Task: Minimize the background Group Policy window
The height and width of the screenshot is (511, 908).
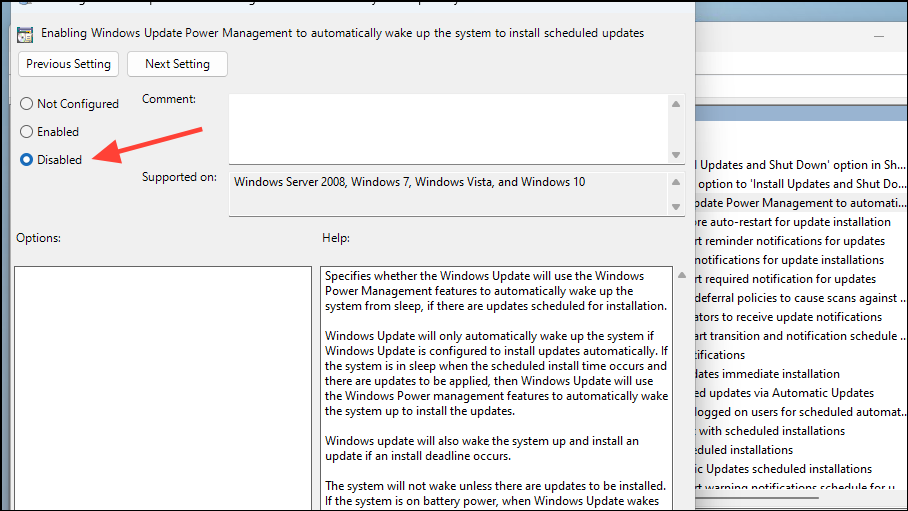Action: click(879, 36)
